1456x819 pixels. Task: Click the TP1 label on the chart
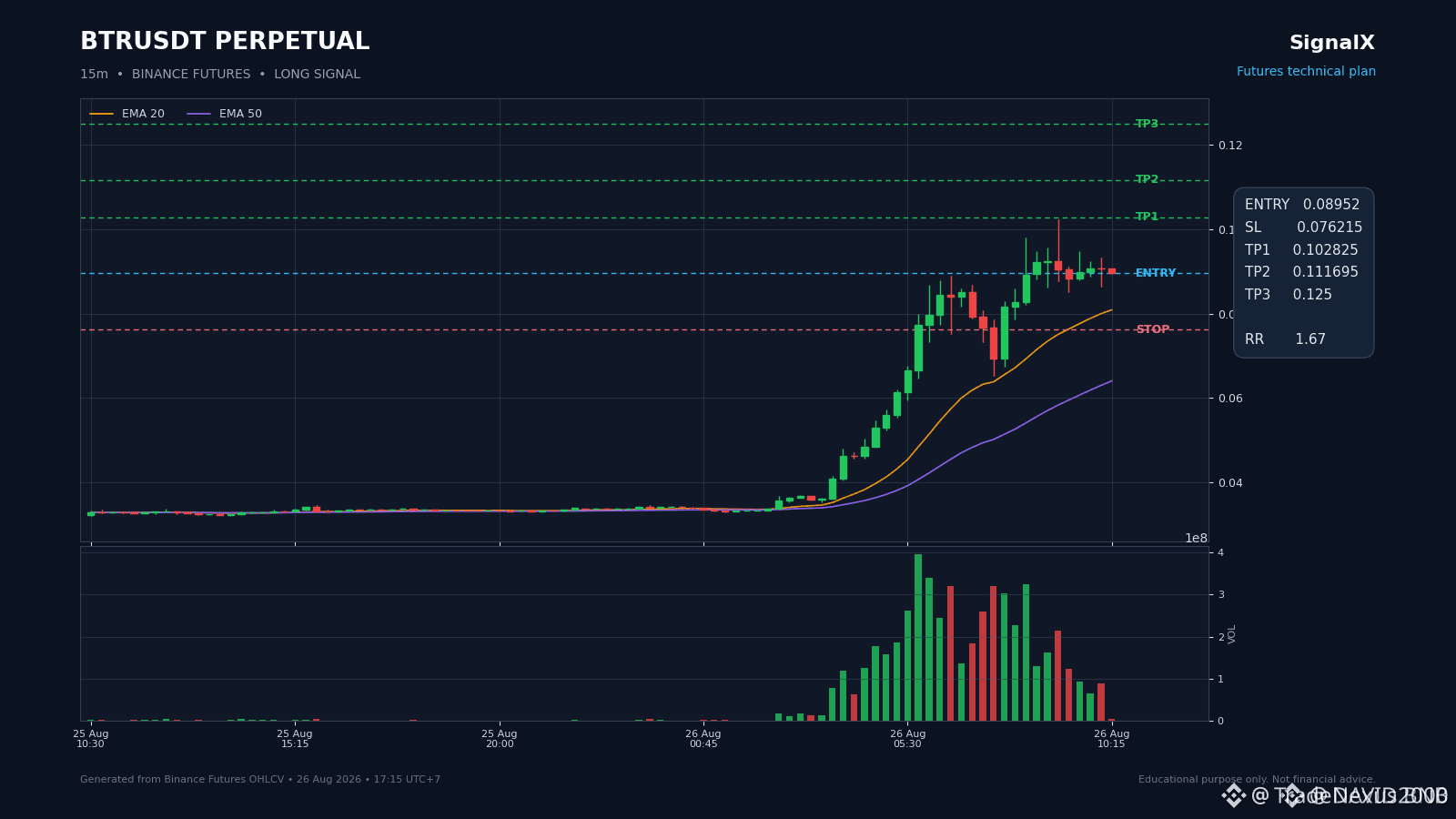(1147, 217)
